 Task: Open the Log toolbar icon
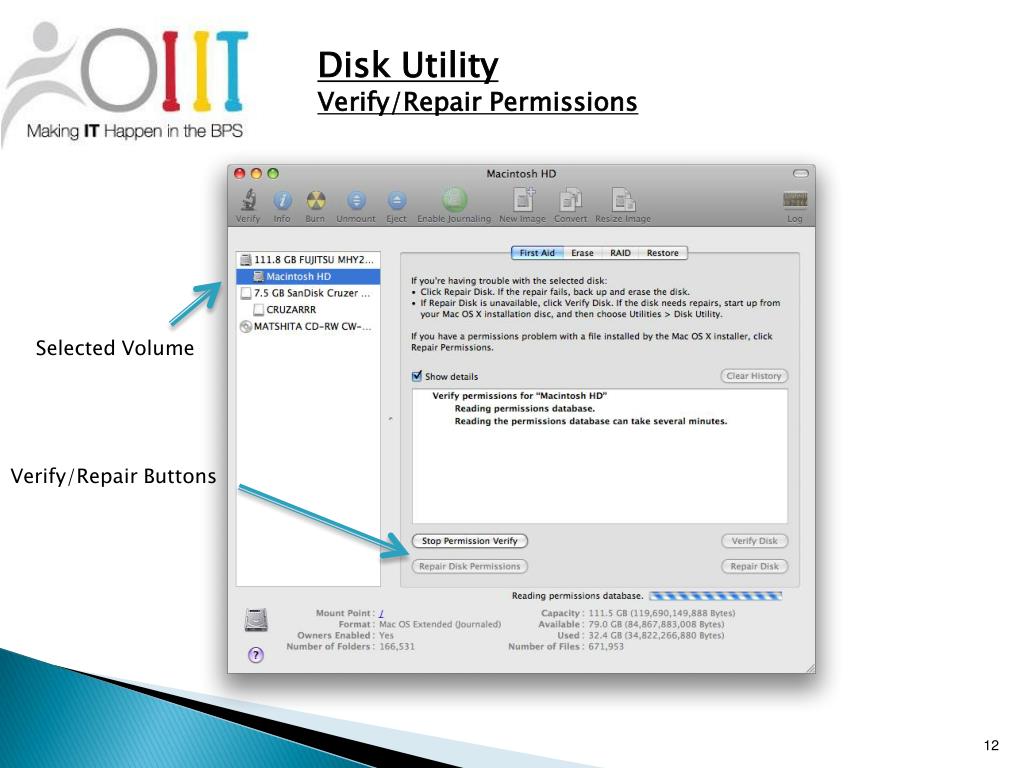[795, 200]
